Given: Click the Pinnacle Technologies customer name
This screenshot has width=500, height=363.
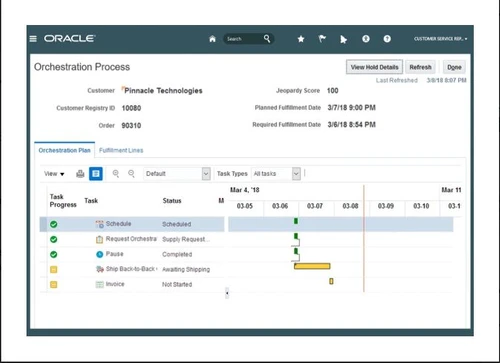Looking at the screenshot, I should (x=163, y=91).
